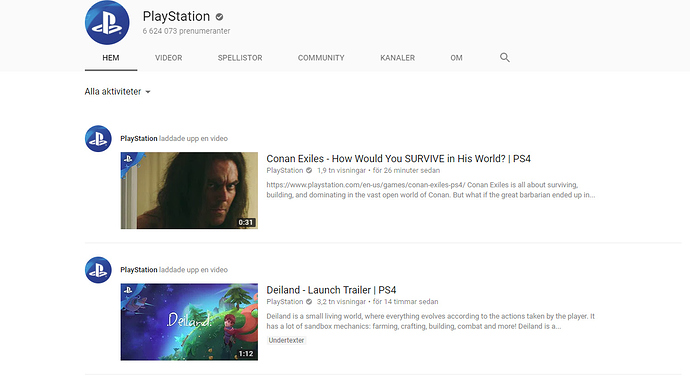This screenshot has width=690, height=379.
Task: Open Deiland - Launch Trailer title link
Action: (x=331, y=290)
